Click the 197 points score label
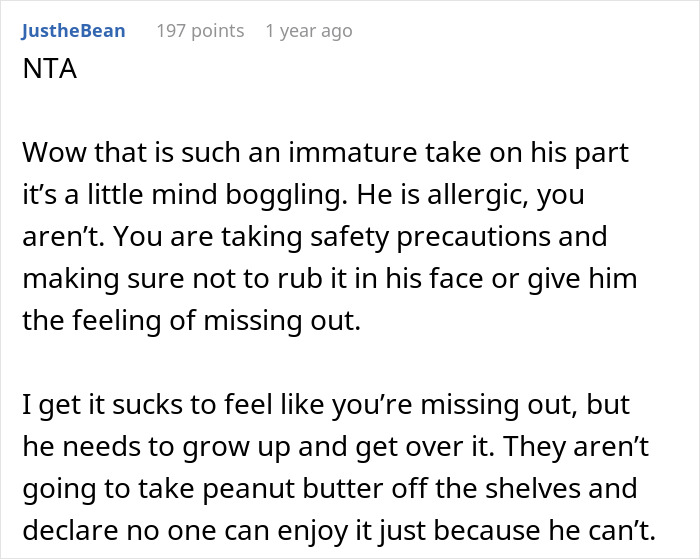This screenshot has width=700, height=559. (x=200, y=31)
